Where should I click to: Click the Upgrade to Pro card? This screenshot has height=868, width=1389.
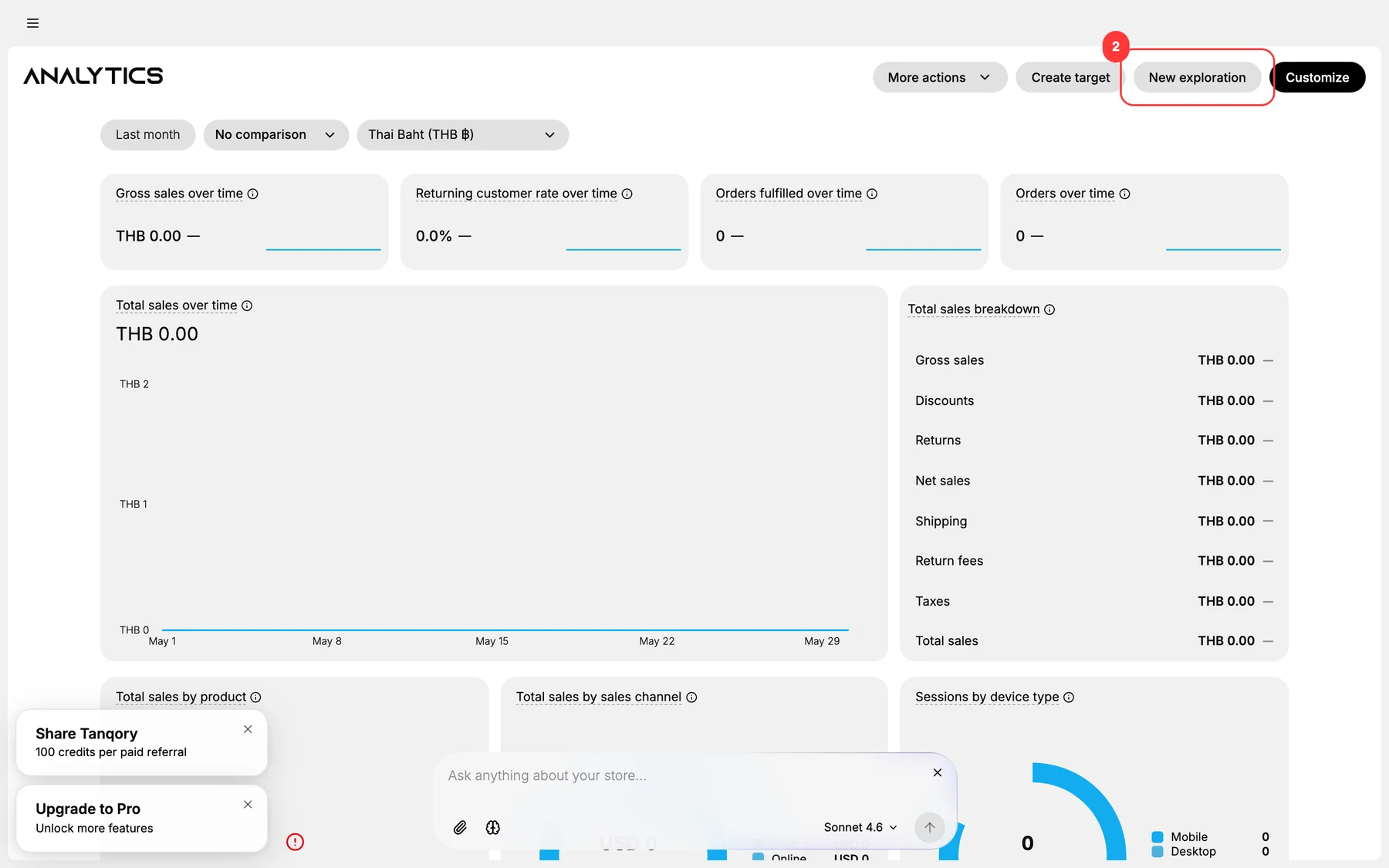pyautogui.click(x=142, y=818)
